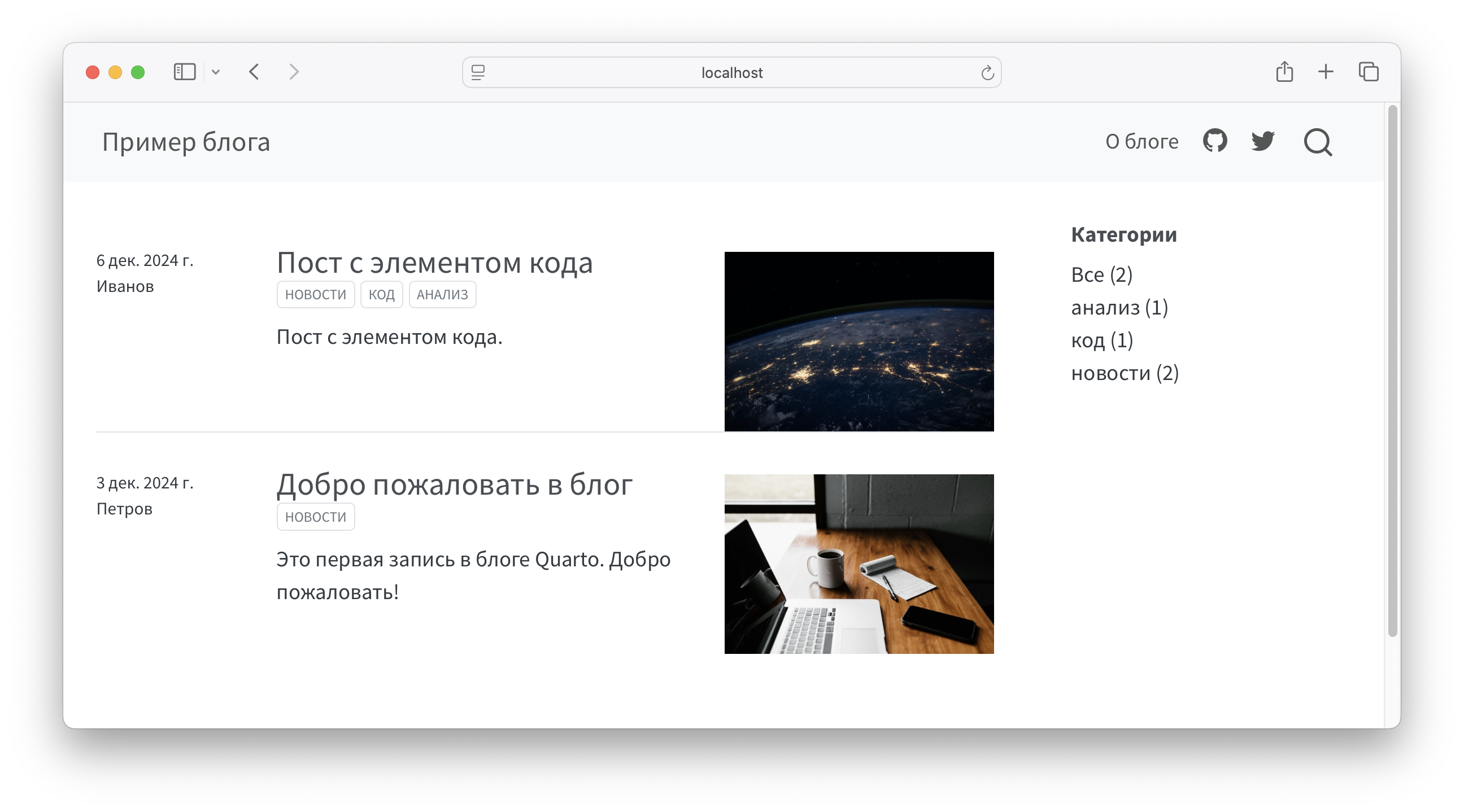Screen dimensions: 1464x812
Task: Open post "Добро пожаловать в блог"
Action: tap(454, 484)
